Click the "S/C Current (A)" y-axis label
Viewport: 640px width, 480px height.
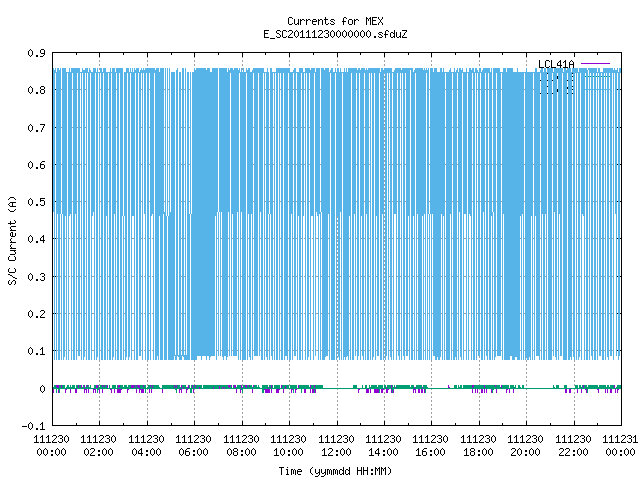(12, 240)
